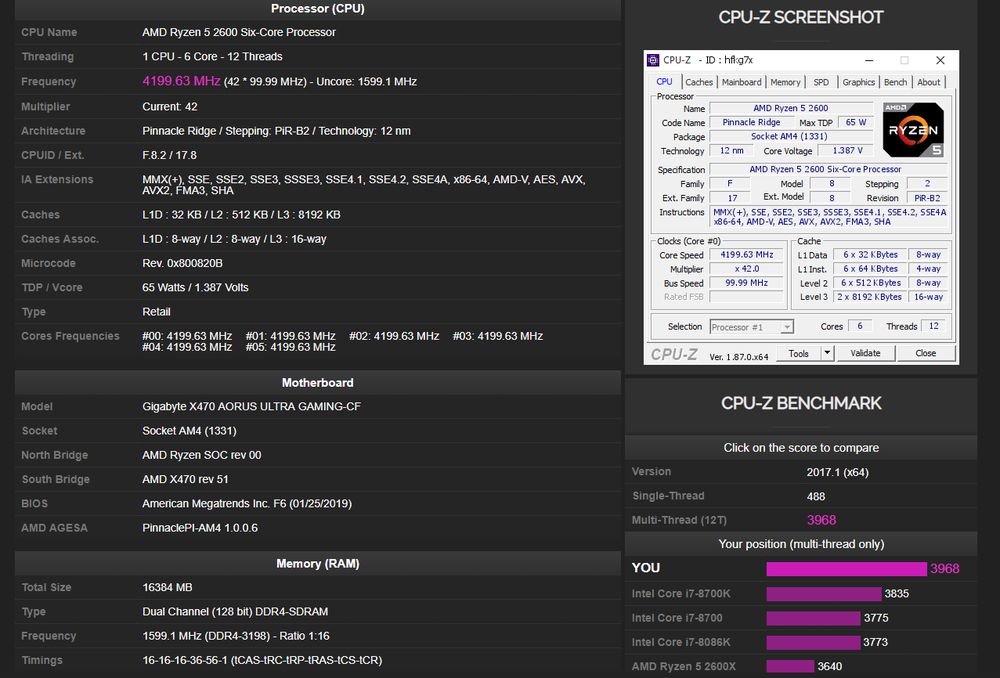Click the single-thread score 488
The height and width of the screenshot is (678, 1000).
coord(816,496)
